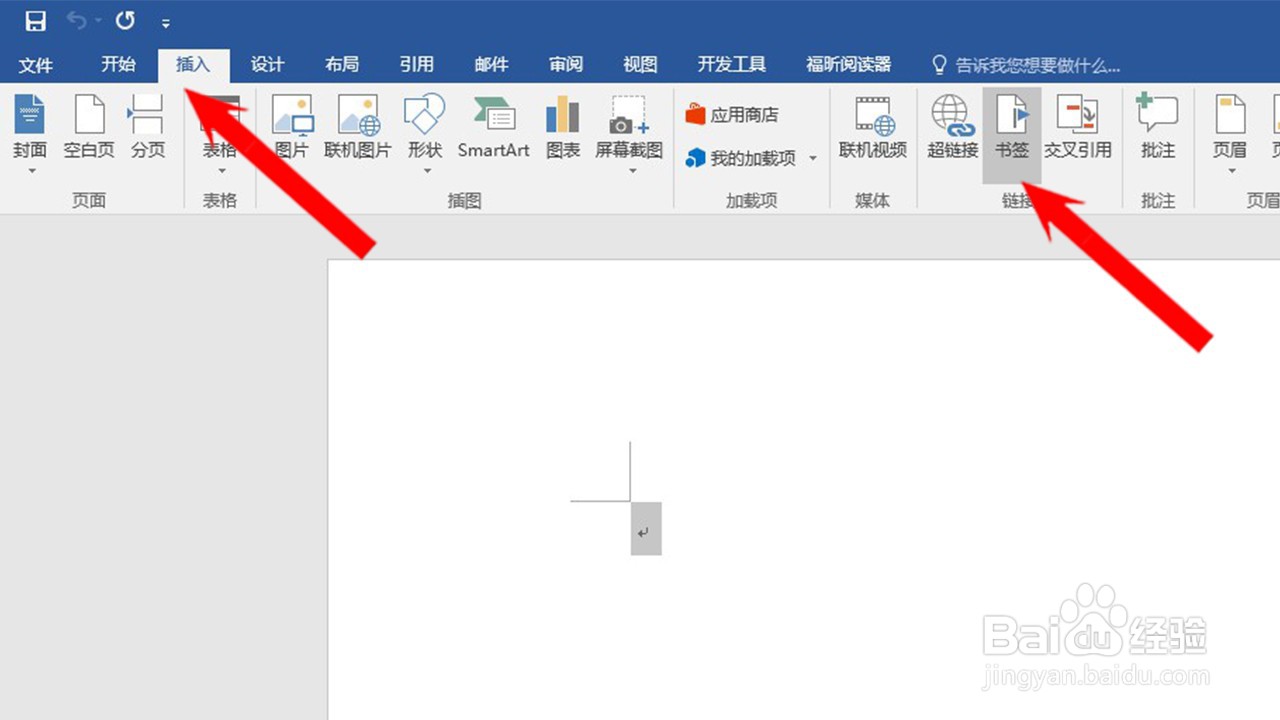Open the 布局 (Layout) tab

[342, 65]
